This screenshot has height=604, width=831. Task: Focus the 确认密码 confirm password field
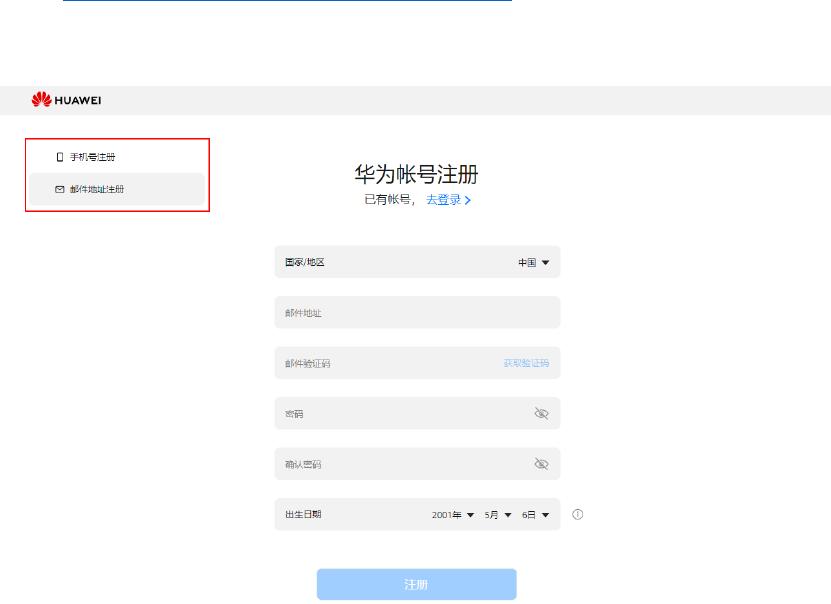(x=417, y=464)
